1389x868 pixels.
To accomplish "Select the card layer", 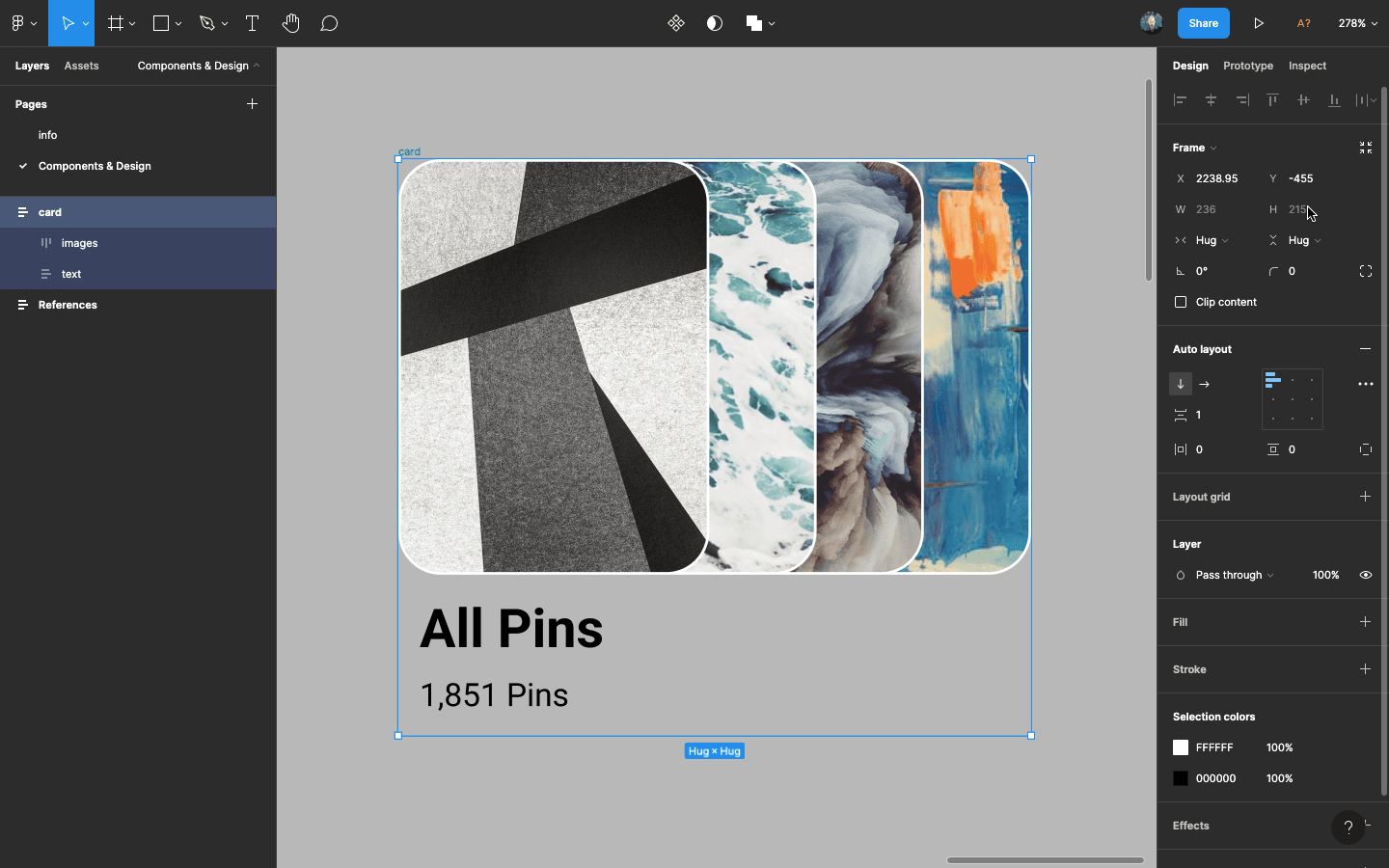I will (138, 212).
